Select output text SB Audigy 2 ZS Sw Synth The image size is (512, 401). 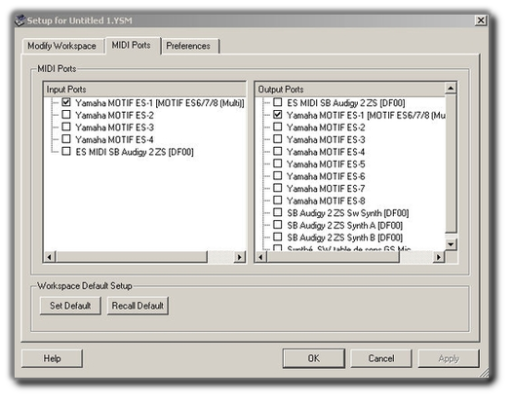pyautogui.click(x=348, y=213)
